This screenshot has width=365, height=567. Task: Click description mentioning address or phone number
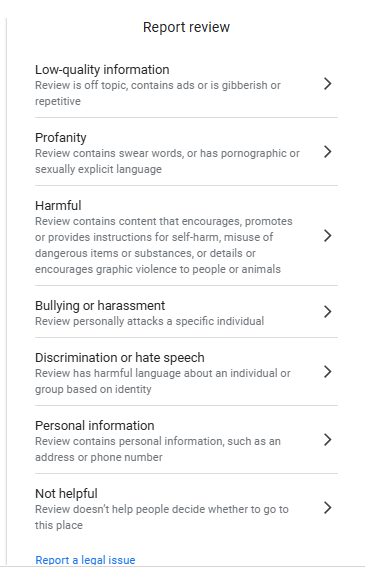pyautogui.click(x=158, y=449)
